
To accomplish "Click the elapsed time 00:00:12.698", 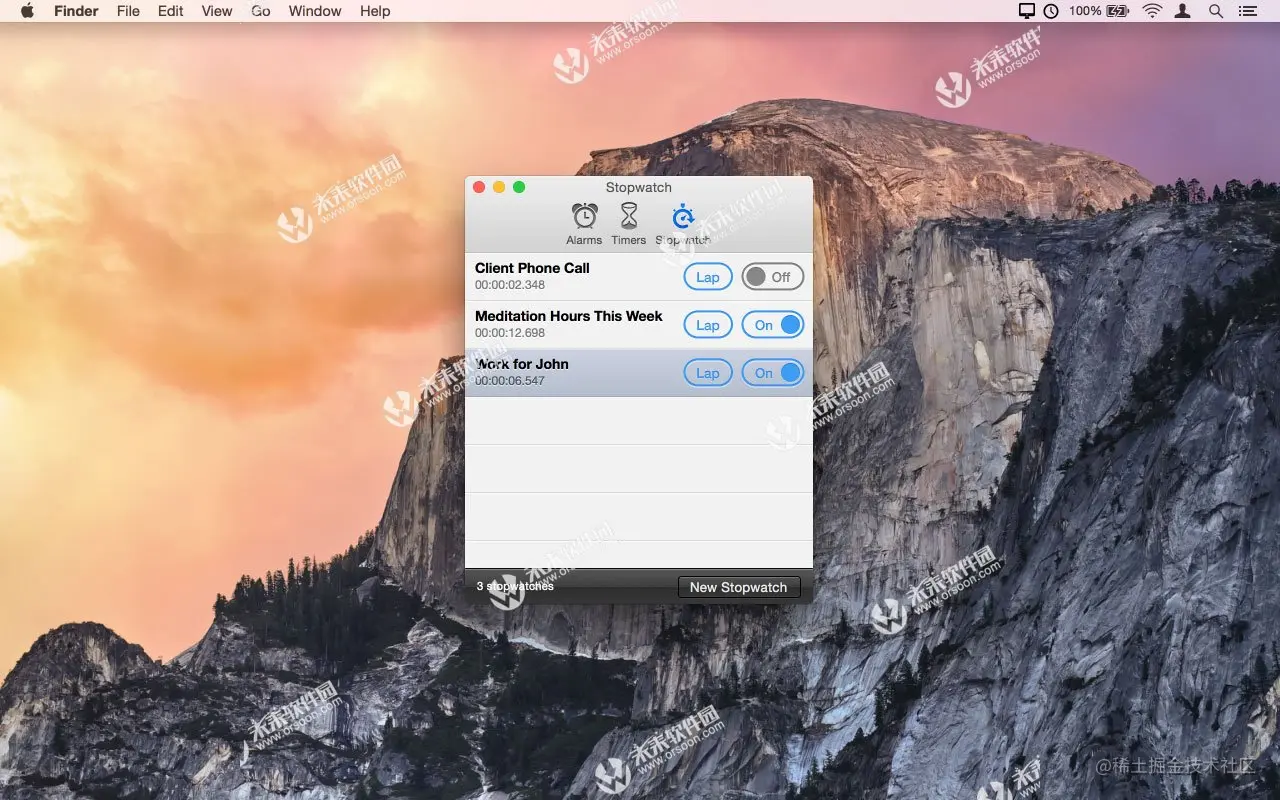I will 510,333.
